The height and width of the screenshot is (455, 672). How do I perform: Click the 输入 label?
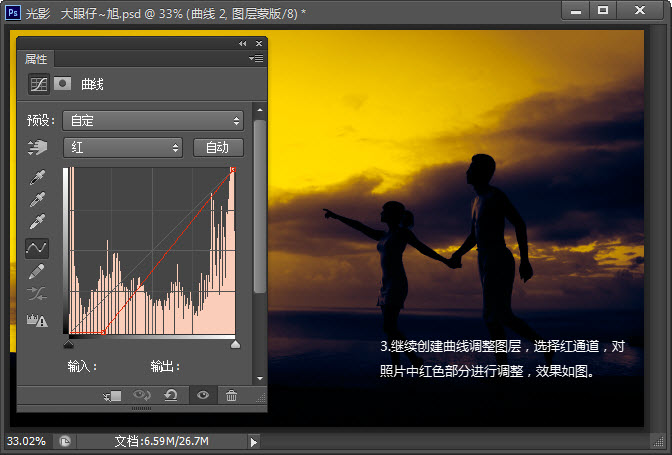point(82,366)
